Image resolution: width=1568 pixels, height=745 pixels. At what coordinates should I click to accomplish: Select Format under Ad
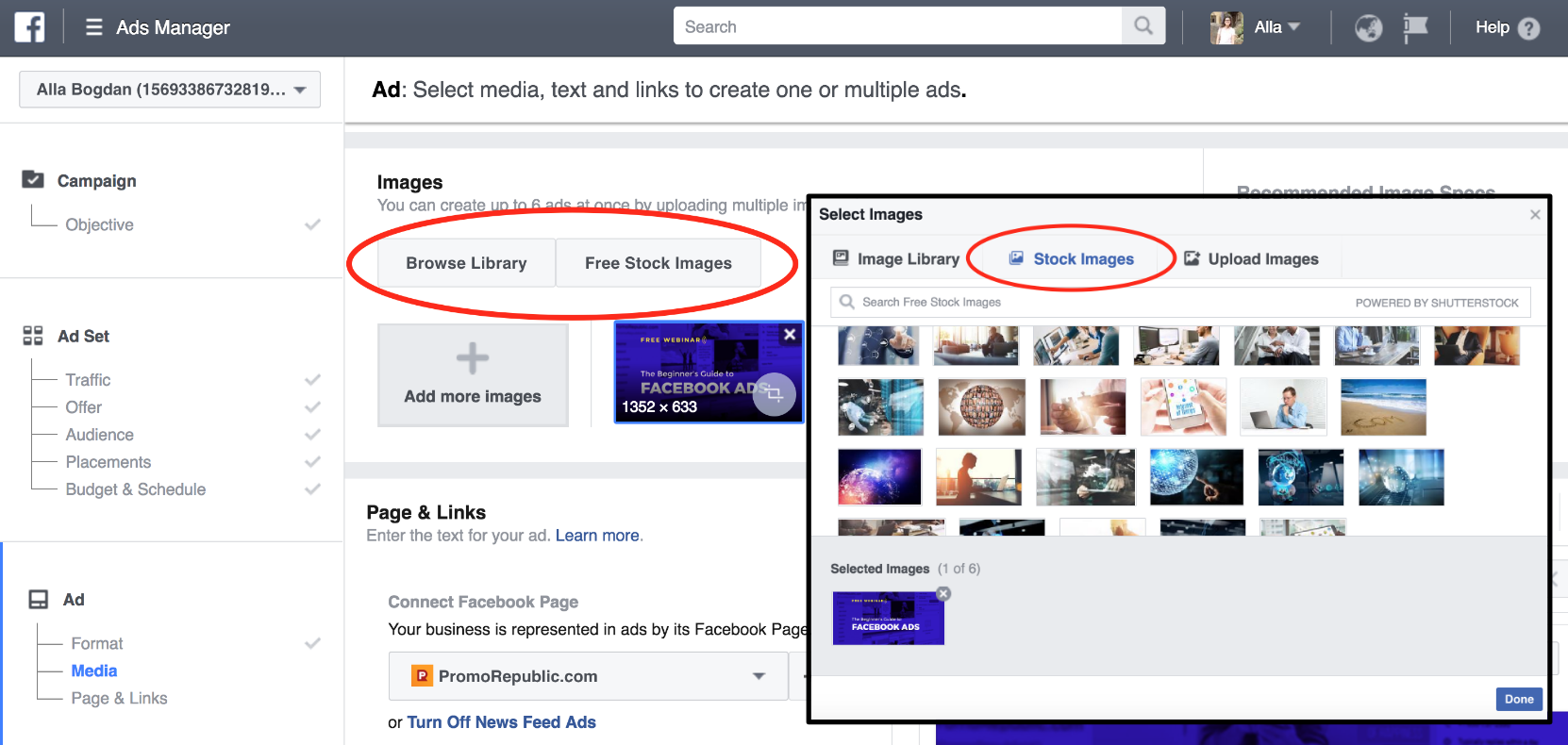[97, 643]
